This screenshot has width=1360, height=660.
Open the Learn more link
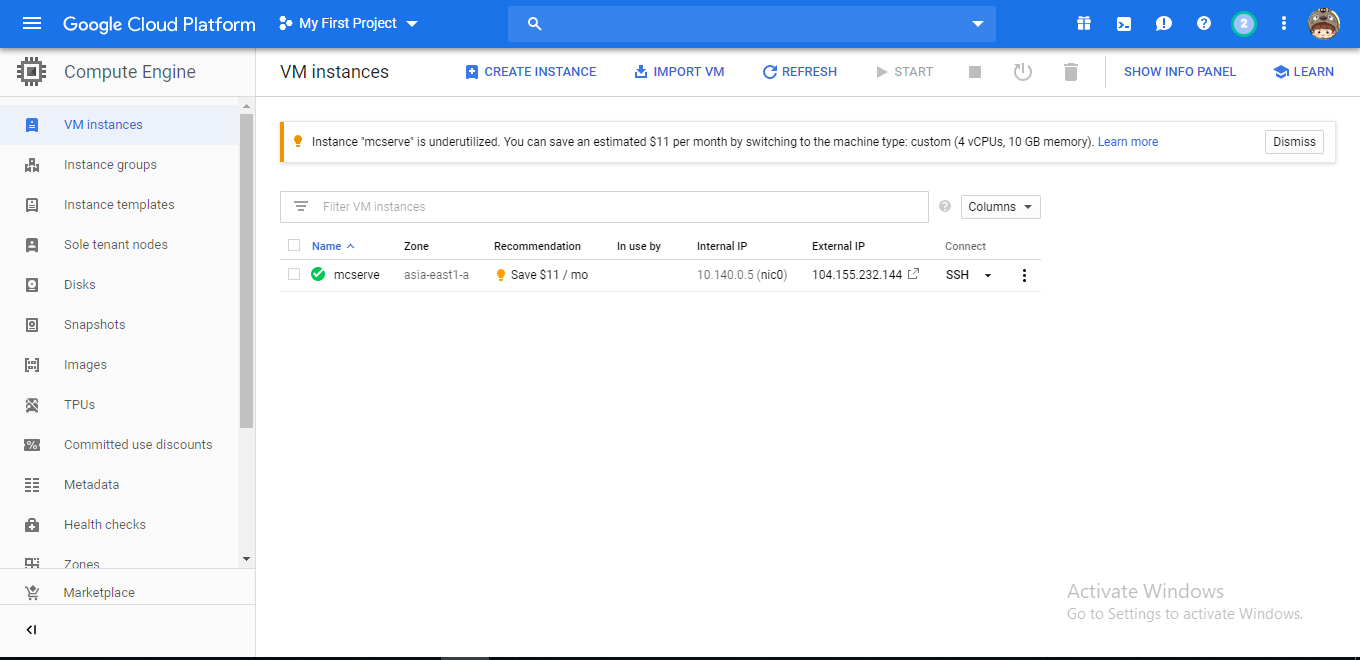[x=1128, y=142]
